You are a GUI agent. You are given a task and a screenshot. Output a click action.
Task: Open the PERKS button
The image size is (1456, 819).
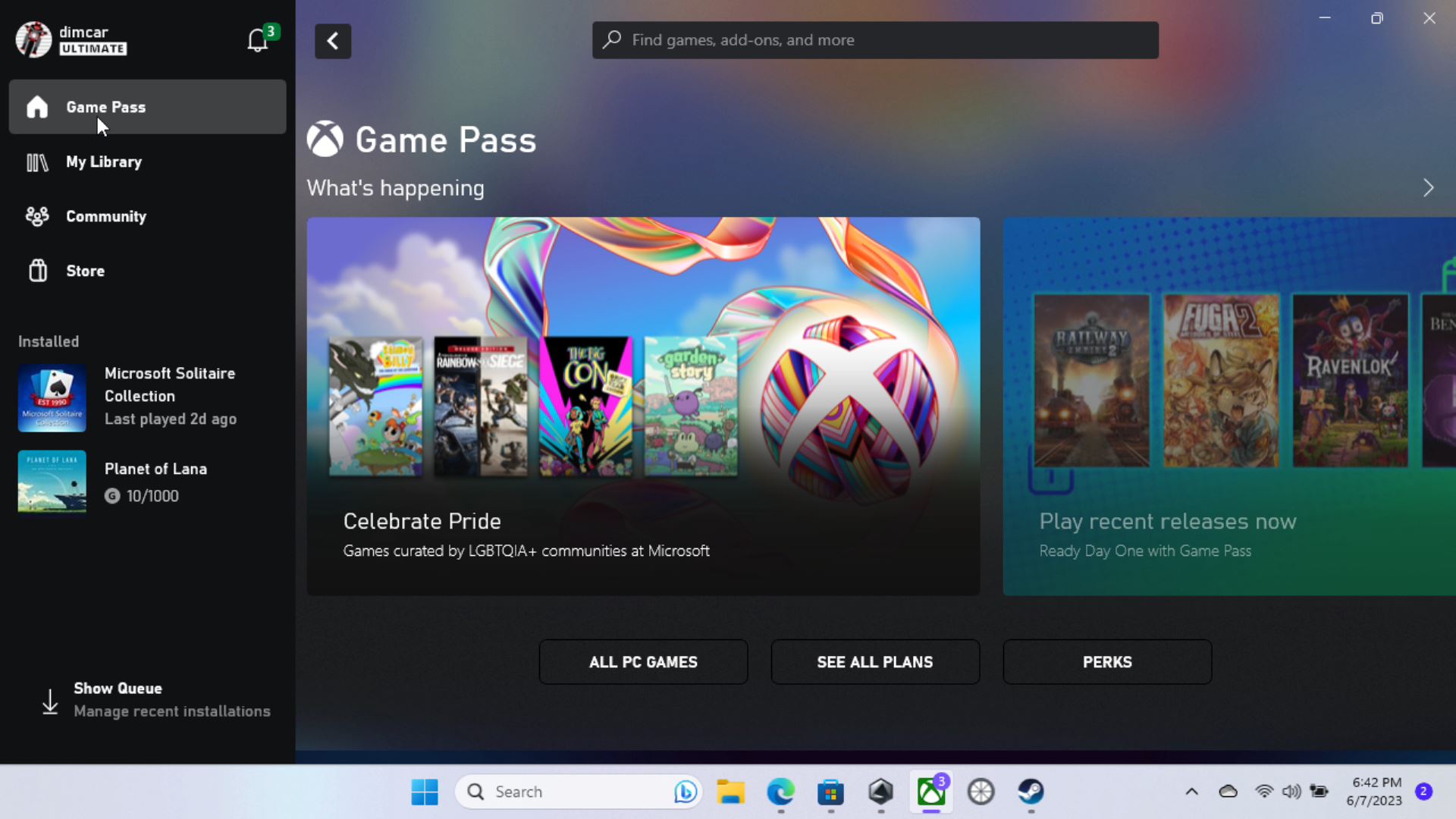click(x=1107, y=662)
